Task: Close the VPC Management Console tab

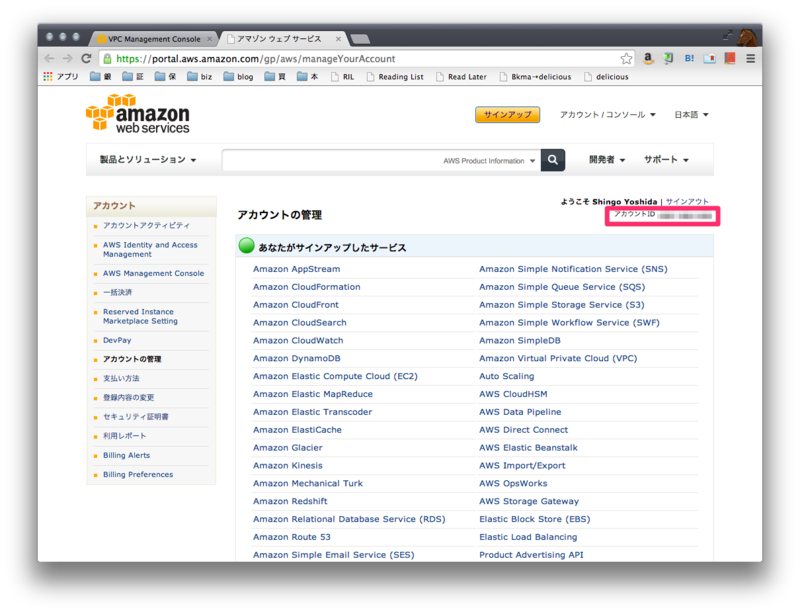Action: click(209, 39)
